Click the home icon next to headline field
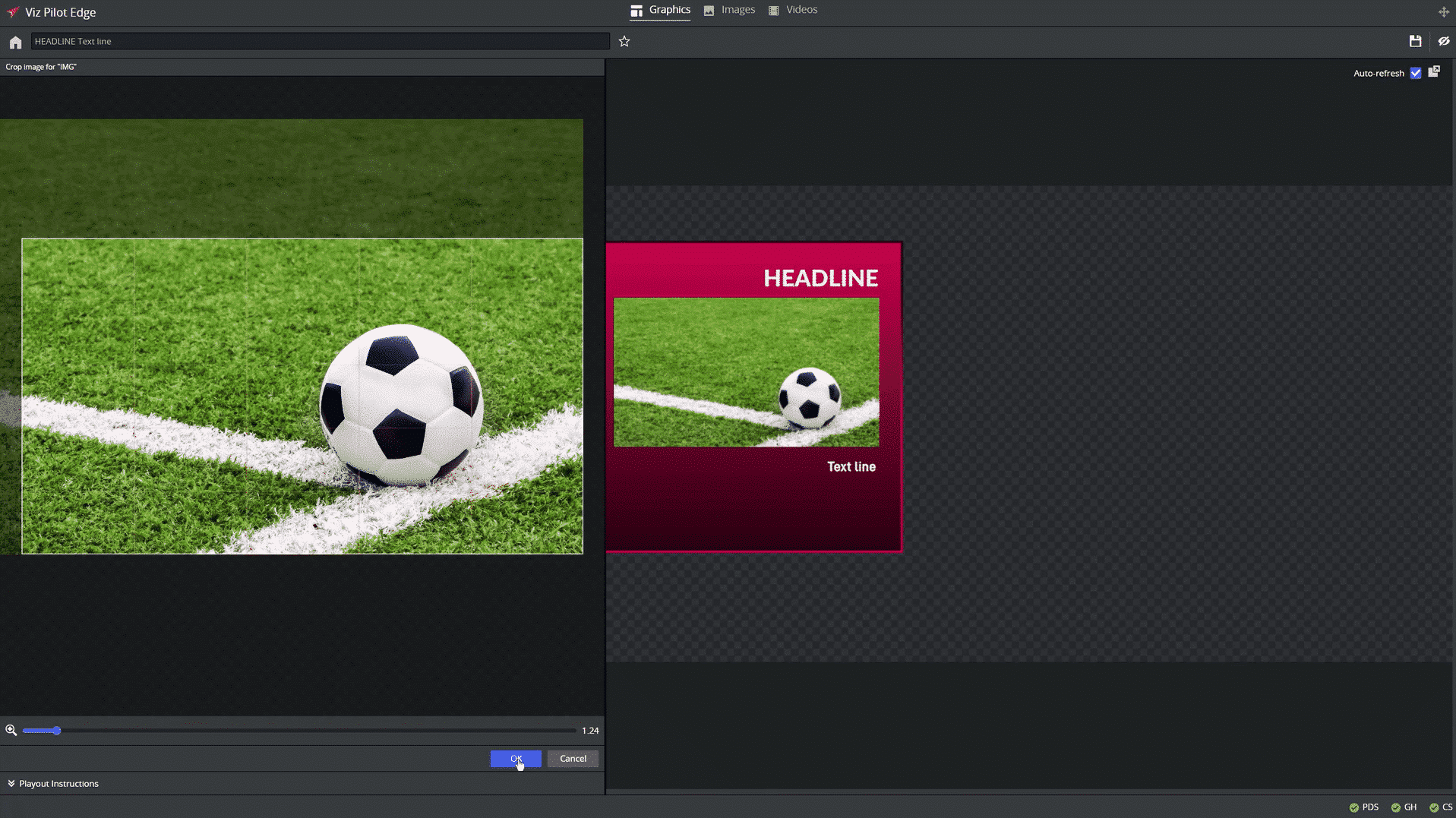The image size is (1456, 818). [x=14, y=42]
